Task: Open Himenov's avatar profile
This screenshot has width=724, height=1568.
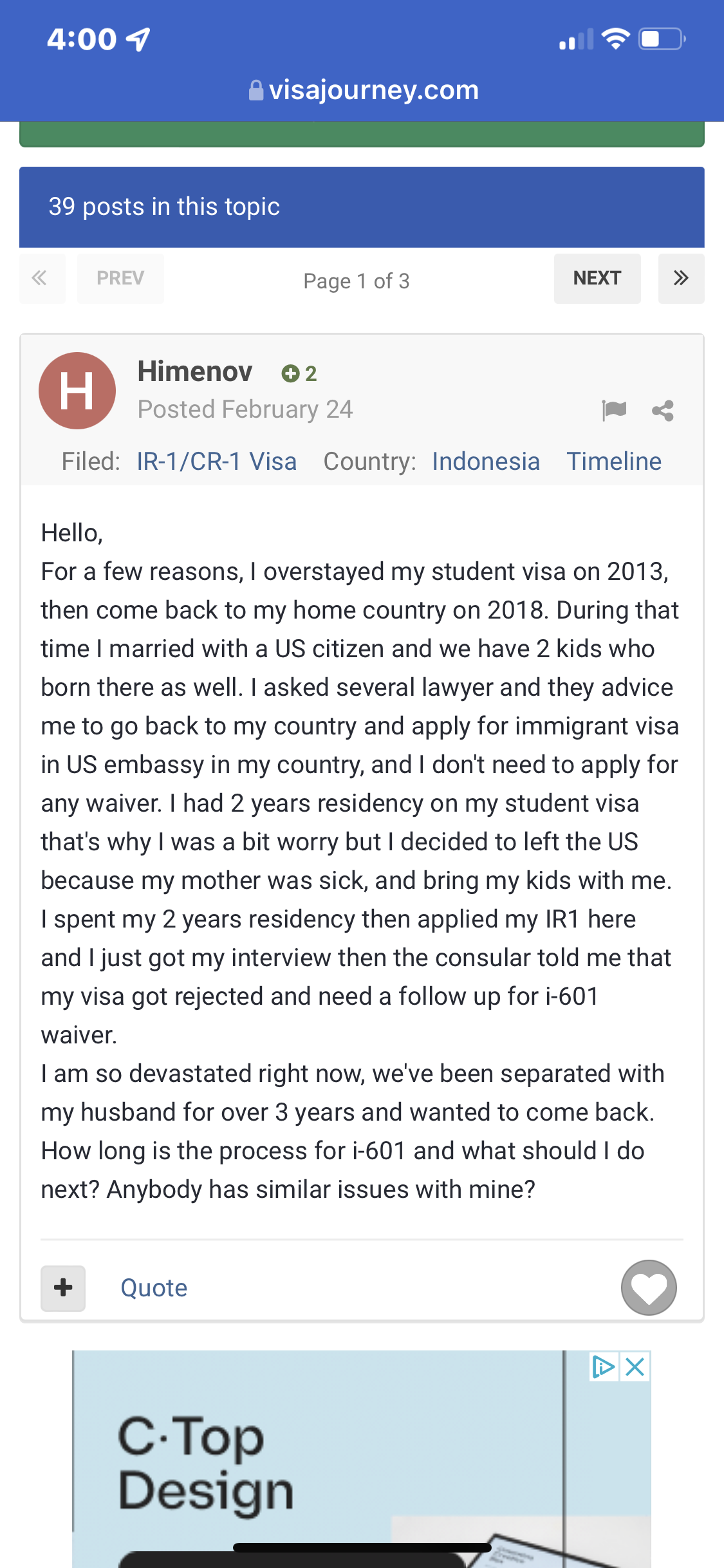Action: pos(77,391)
